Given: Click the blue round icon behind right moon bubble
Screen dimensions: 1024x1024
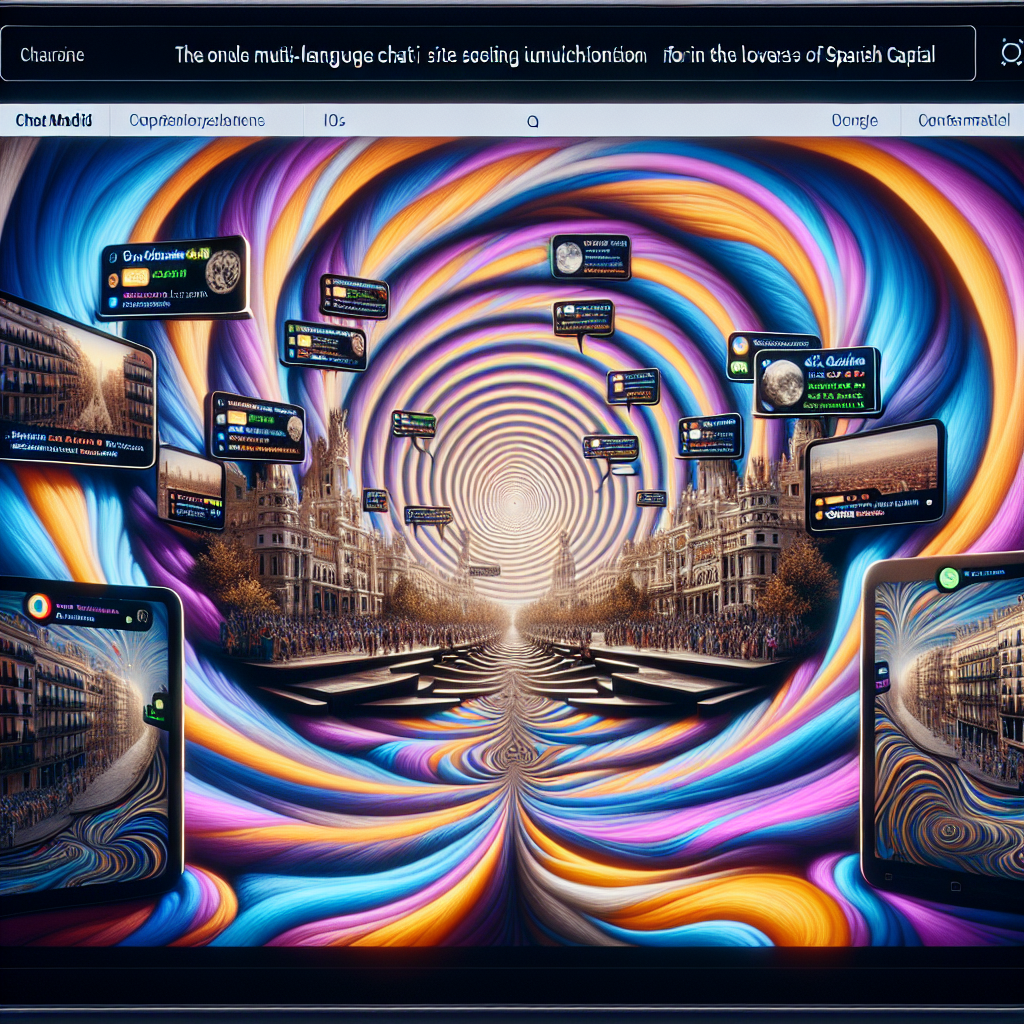Looking at the screenshot, I should 740,345.
